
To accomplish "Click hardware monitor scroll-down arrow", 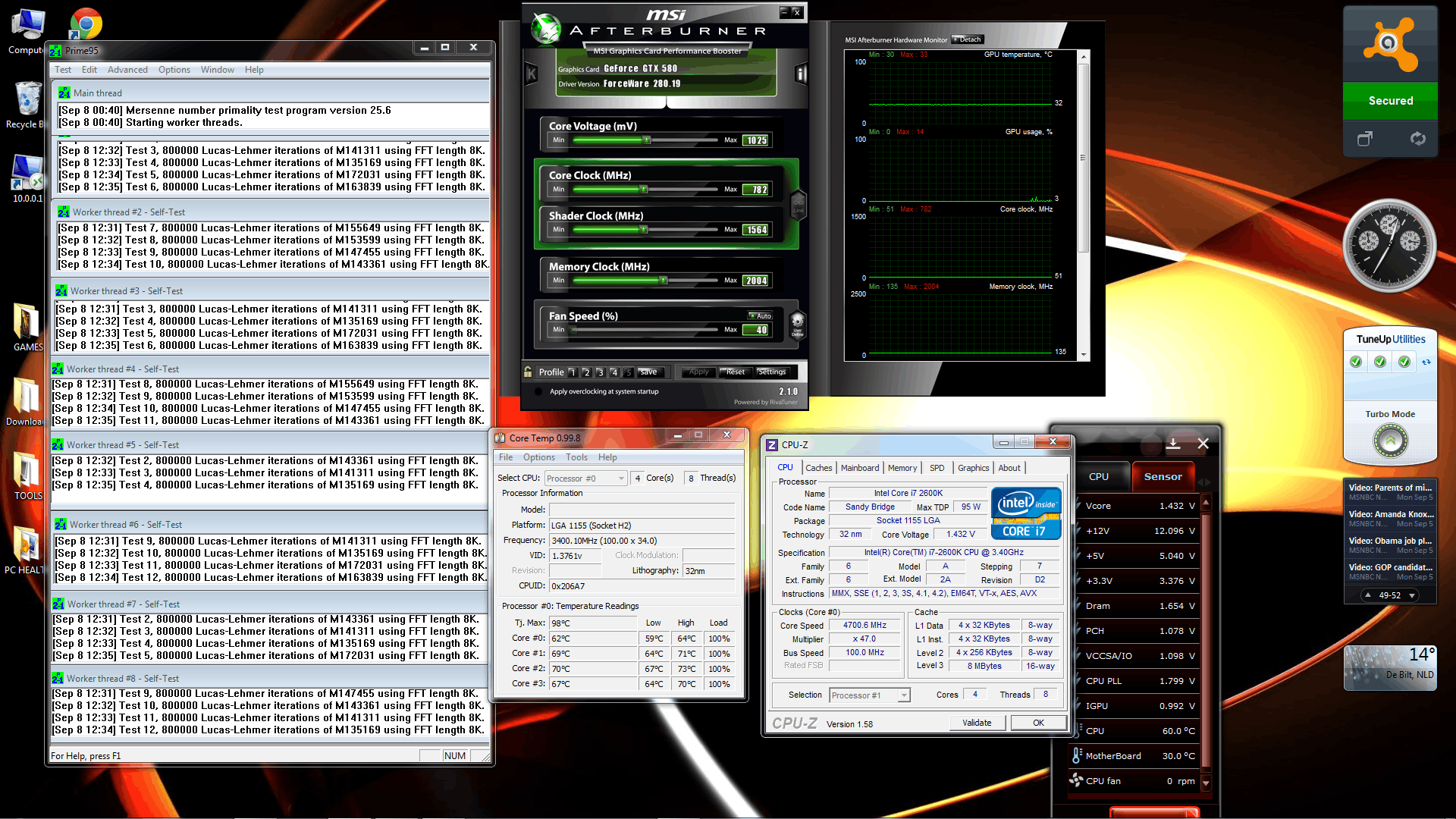I will [x=1084, y=354].
